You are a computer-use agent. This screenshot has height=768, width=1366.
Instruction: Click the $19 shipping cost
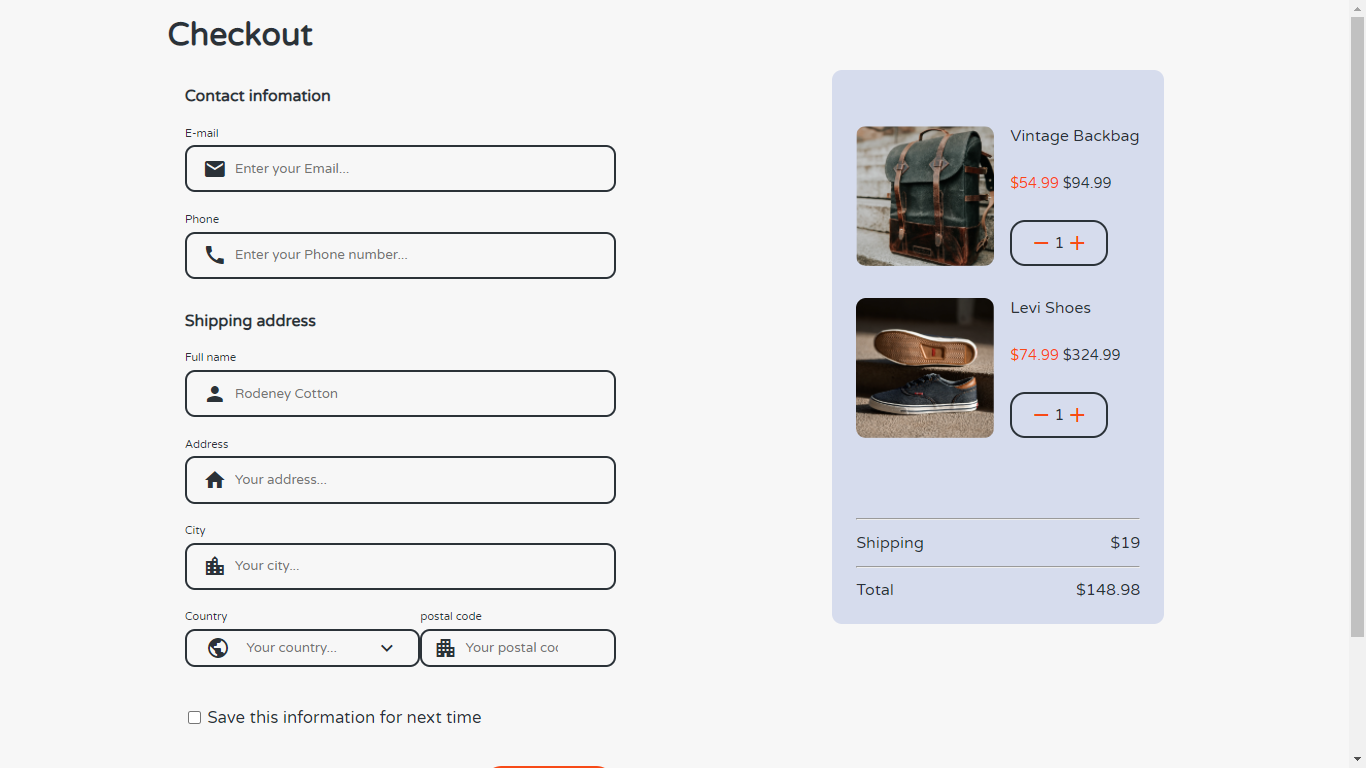[1125, 543]
